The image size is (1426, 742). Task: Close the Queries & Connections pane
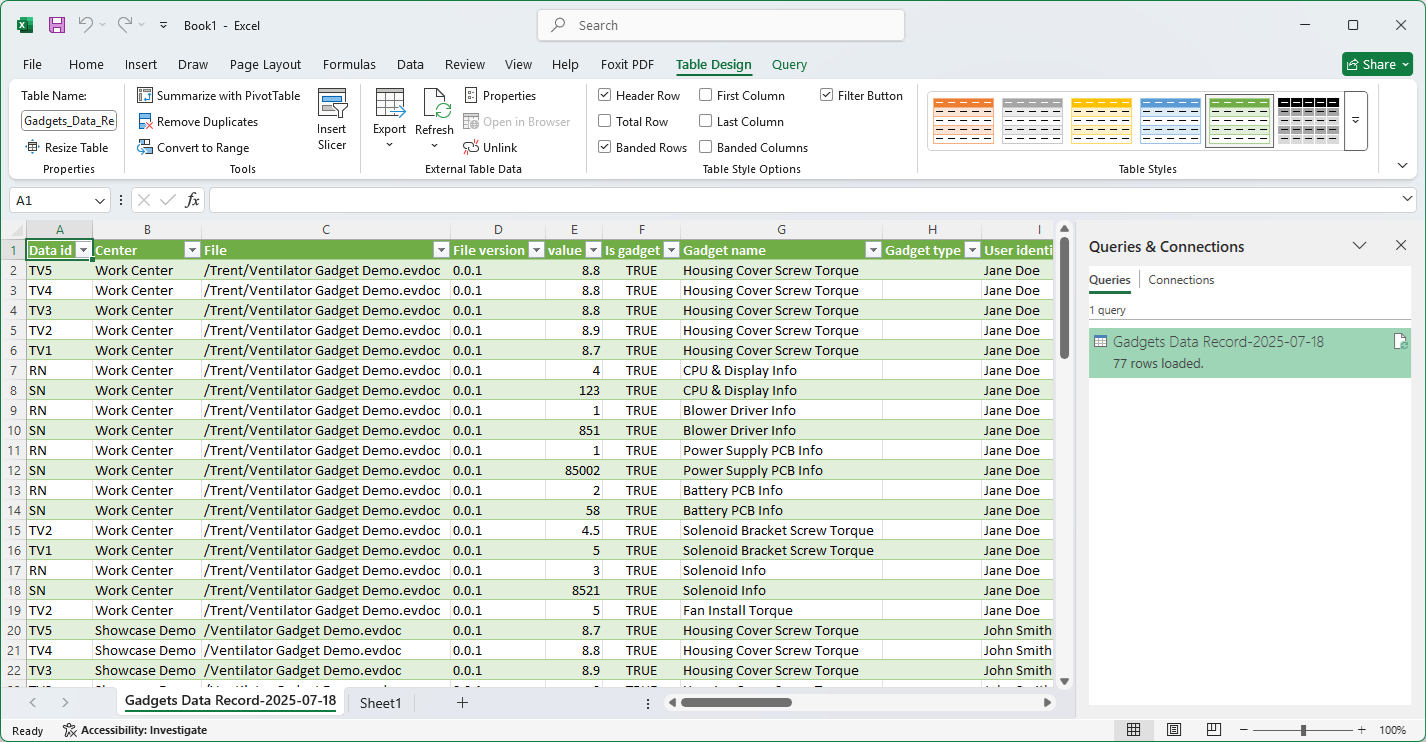[x=1401, y=246]
